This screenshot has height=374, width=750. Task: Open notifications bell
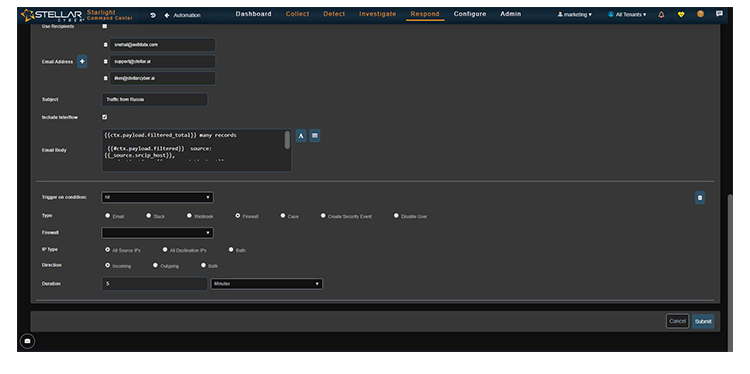point(662,15)
